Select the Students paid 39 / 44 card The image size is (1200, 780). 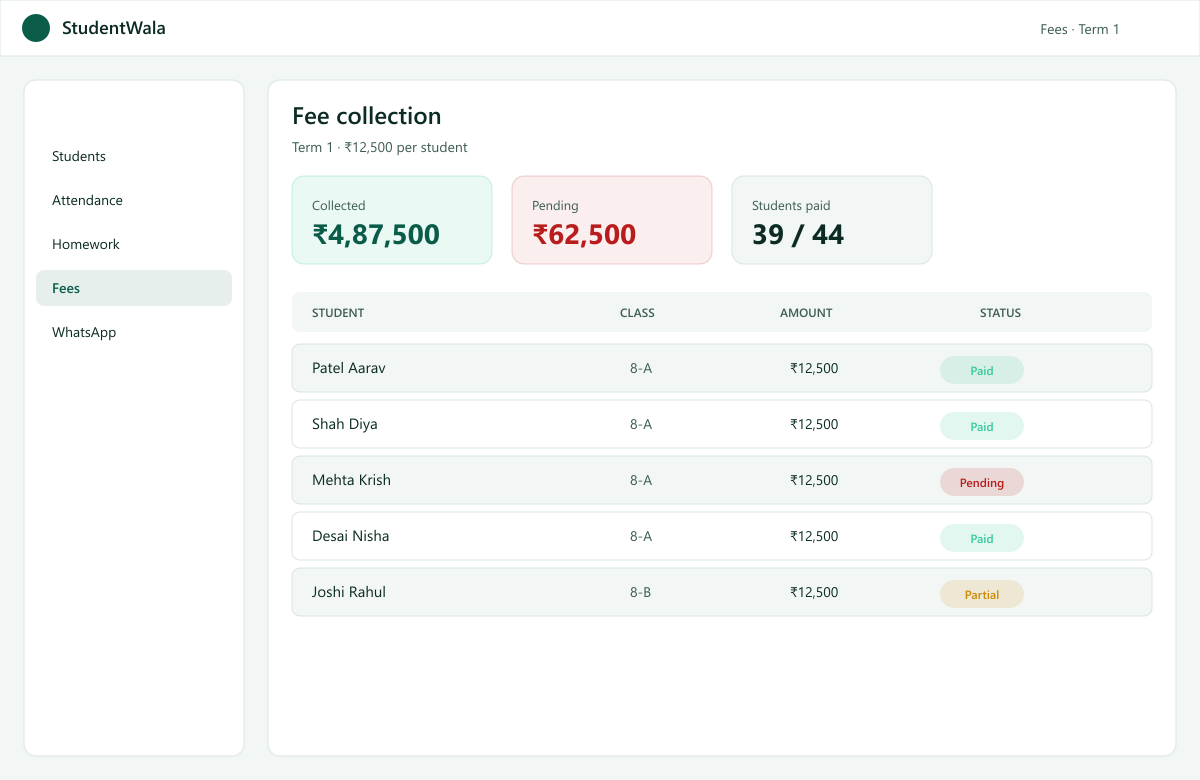(x=832, y=220)
